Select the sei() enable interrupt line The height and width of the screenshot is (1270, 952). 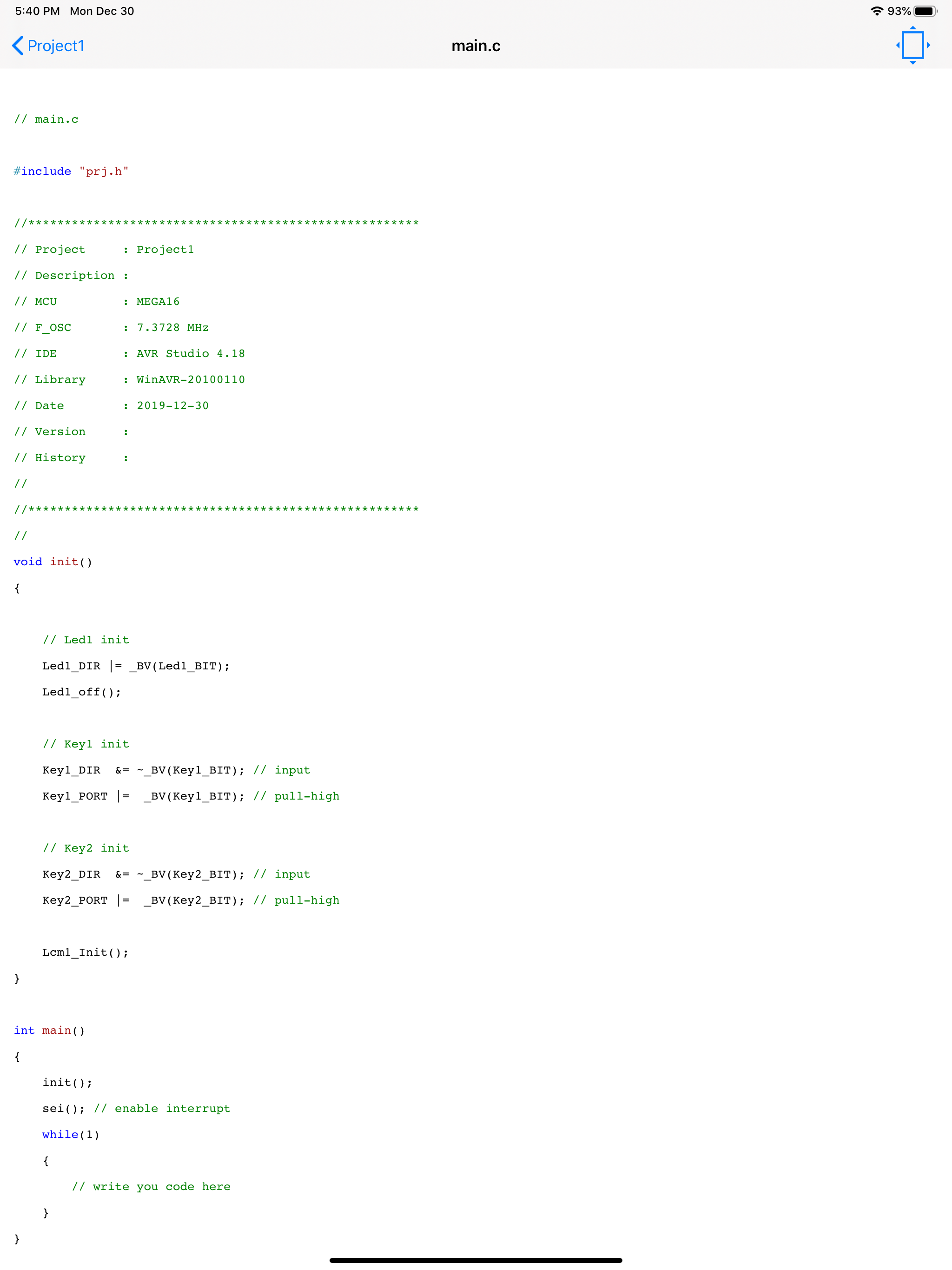(137, 1108)
